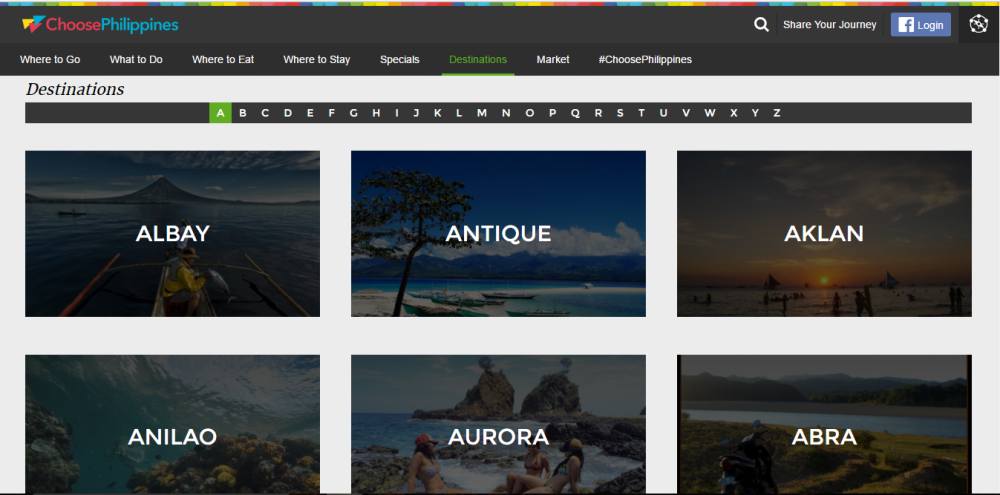
Task: Open the Share Your Journey link
Action: [830, 25]
